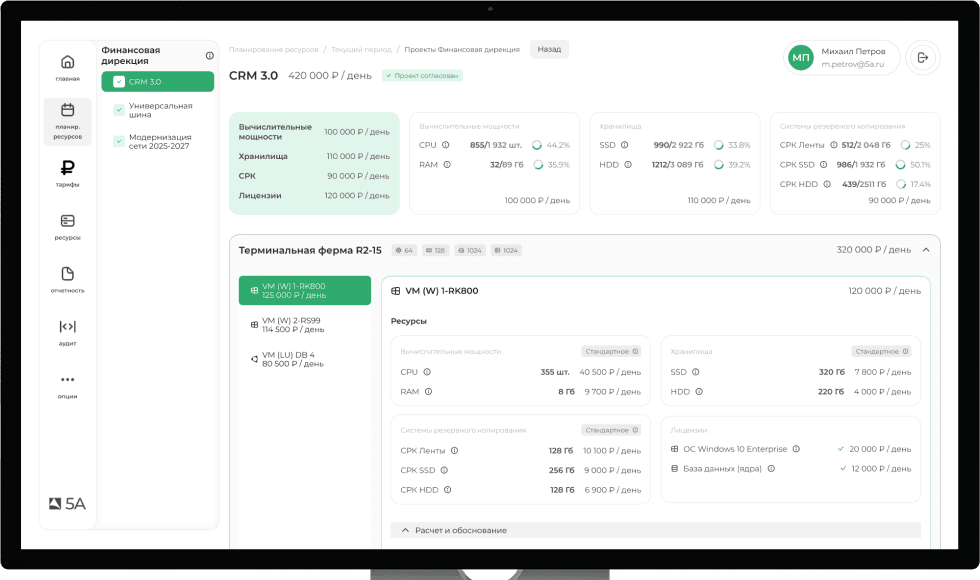This screenshot has height=580, width=980.
Task: Follow the Планирование ресурсов breadcrumb link
Action: tap(273, 49)
